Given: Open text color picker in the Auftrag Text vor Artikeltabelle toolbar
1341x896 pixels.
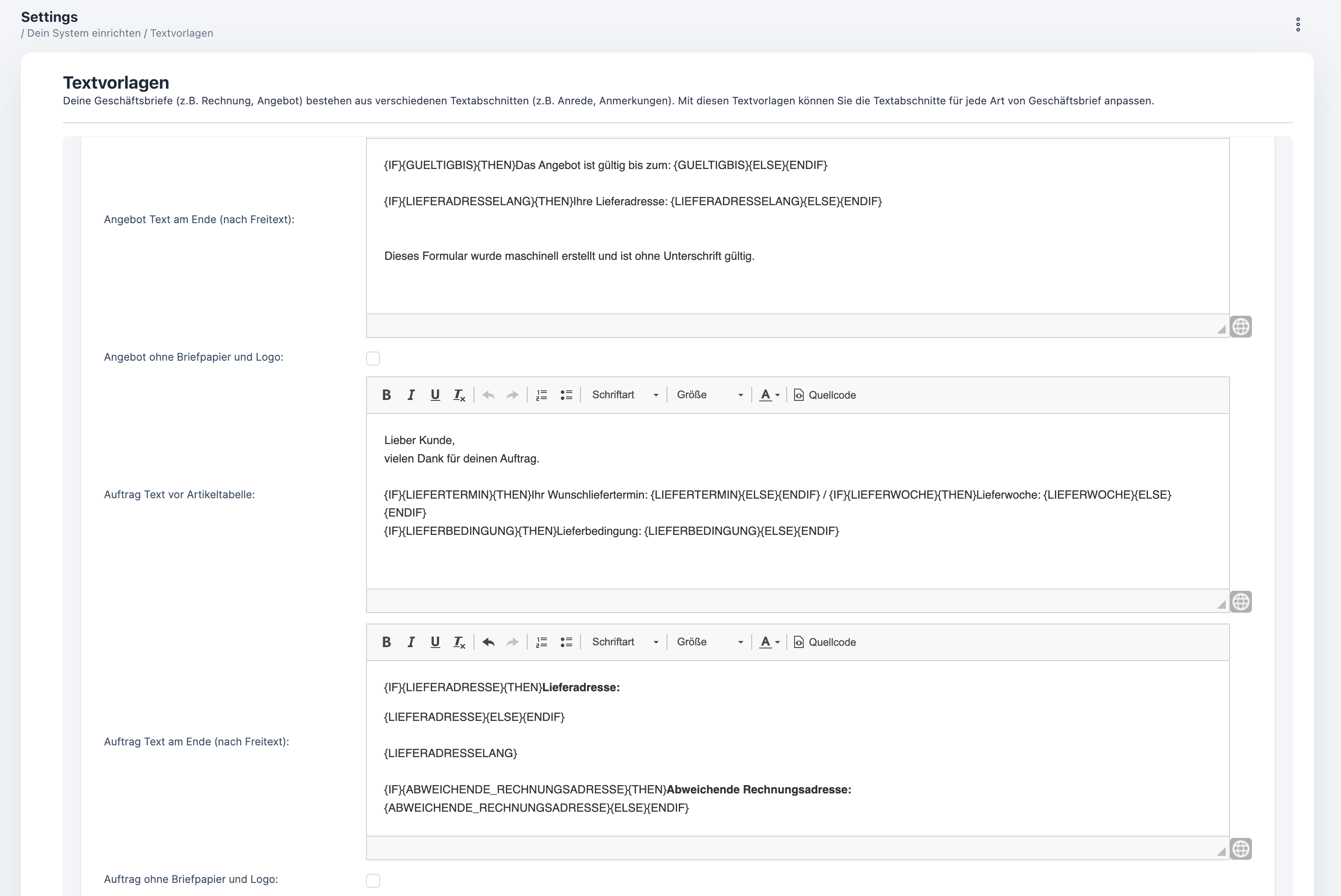Looking at the screenshot, I should pos(769,395).
